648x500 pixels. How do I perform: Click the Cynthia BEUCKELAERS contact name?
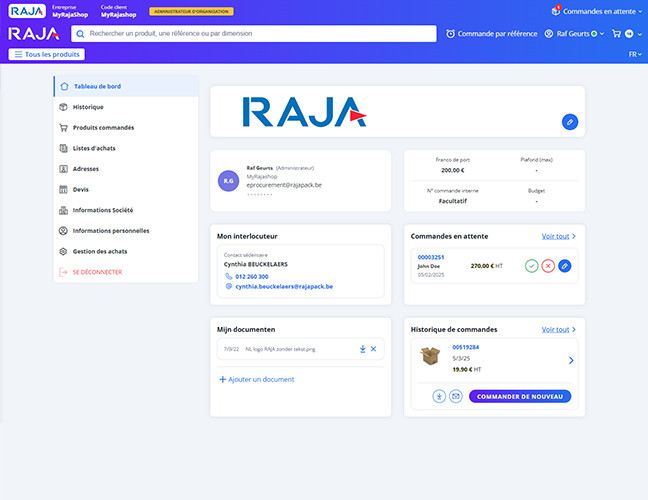pyautogui.click(x=256, y=264)
